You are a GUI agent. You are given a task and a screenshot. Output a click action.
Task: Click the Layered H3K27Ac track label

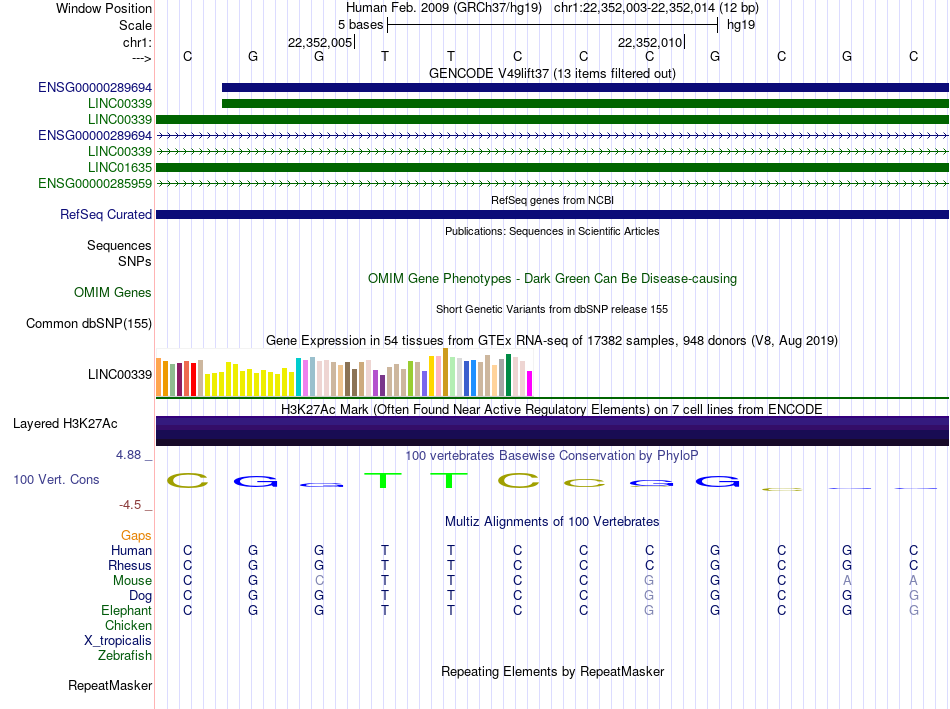coord(65,424)
